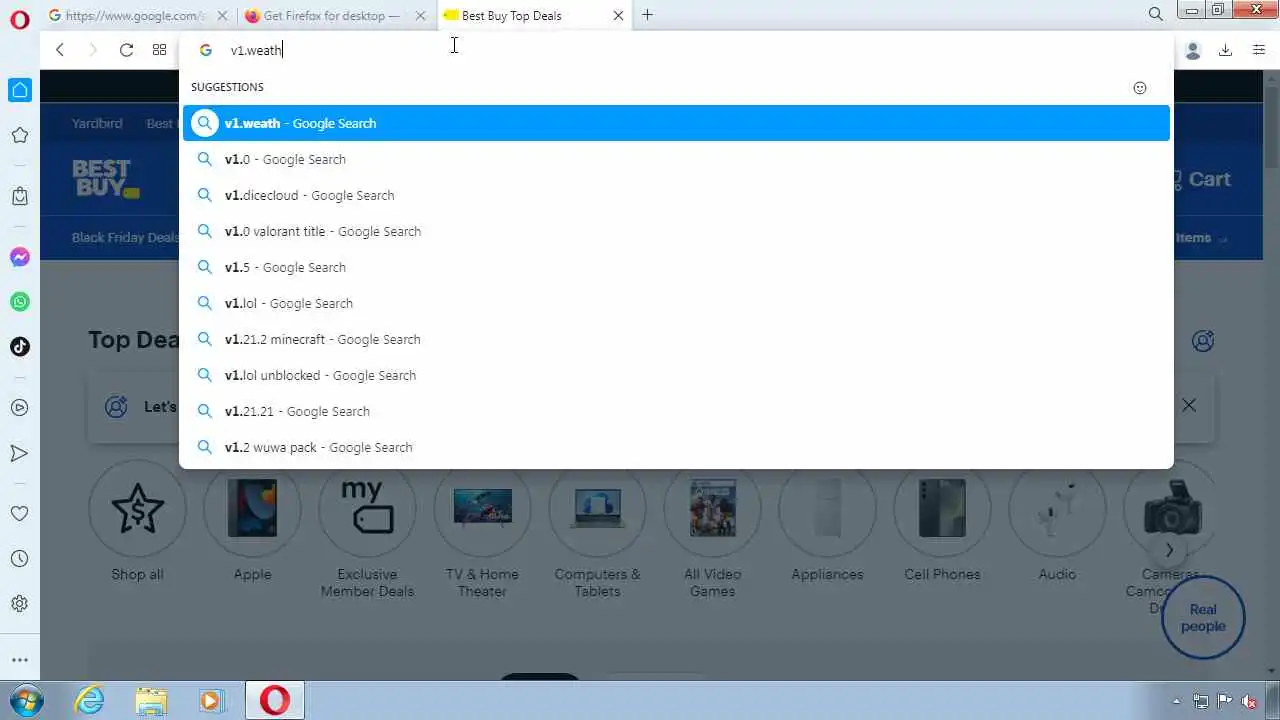Open the Yardbird link
Viewport: 1280px width, 720px height.
97,123
